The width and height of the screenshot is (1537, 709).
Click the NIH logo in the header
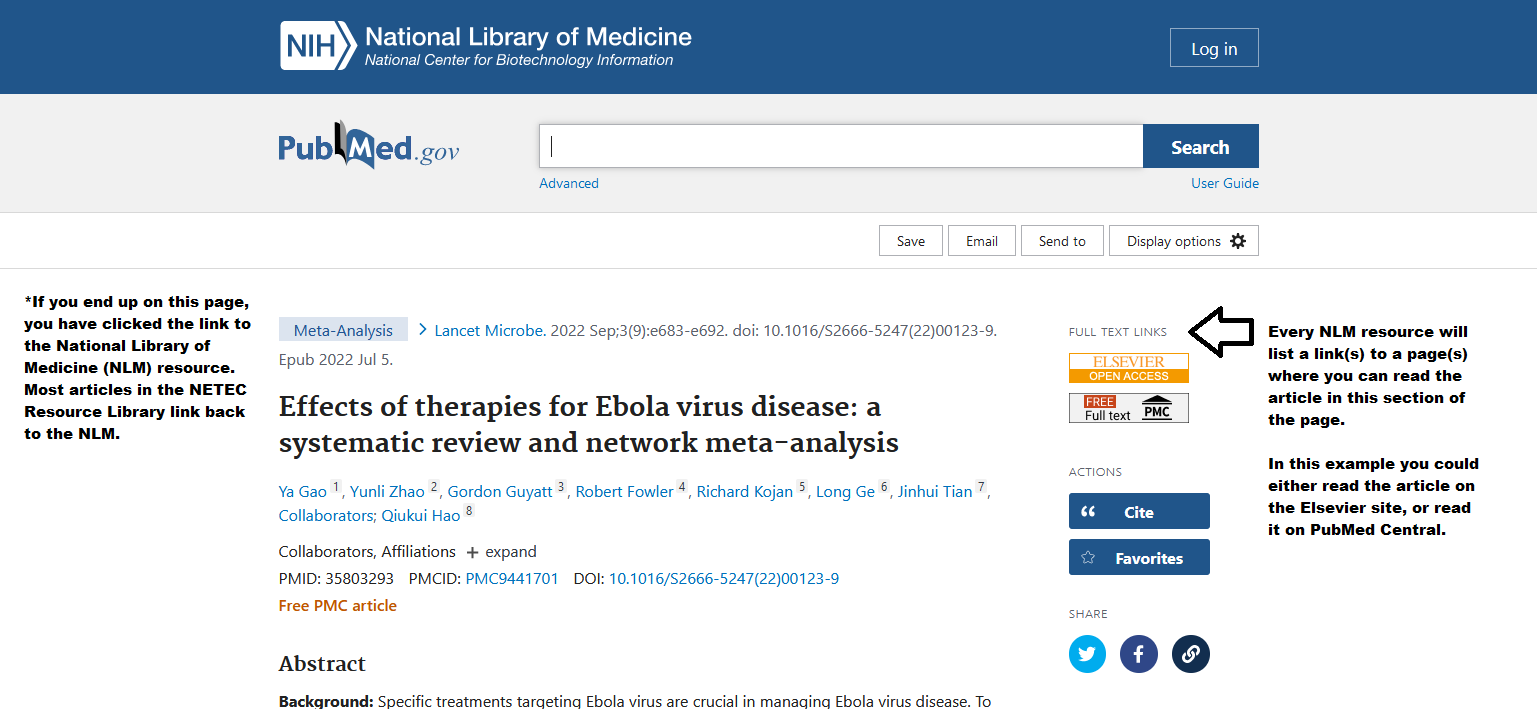[x=318, y=46]
